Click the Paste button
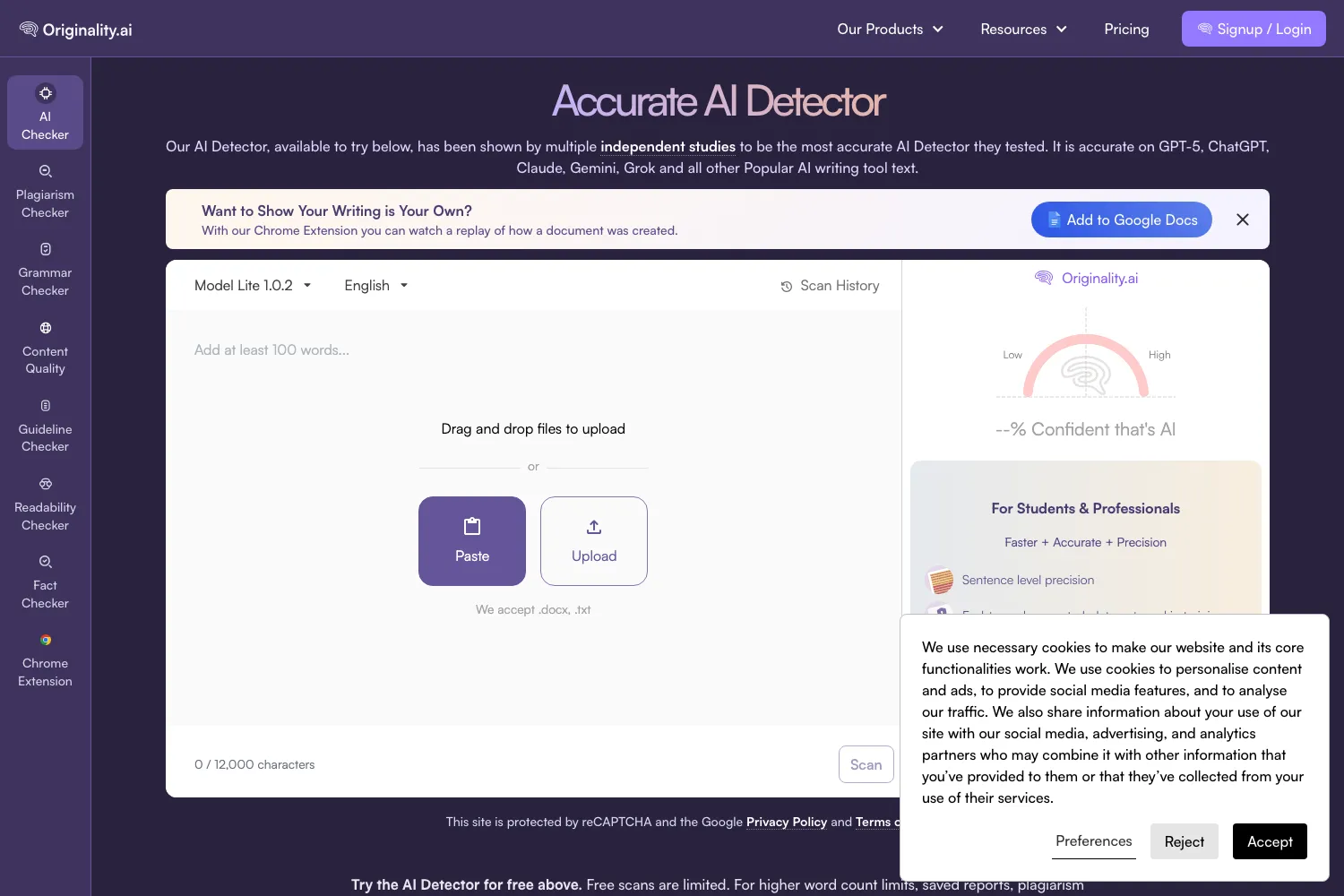Screen dimensions: 1344x896 pos(472,541)
